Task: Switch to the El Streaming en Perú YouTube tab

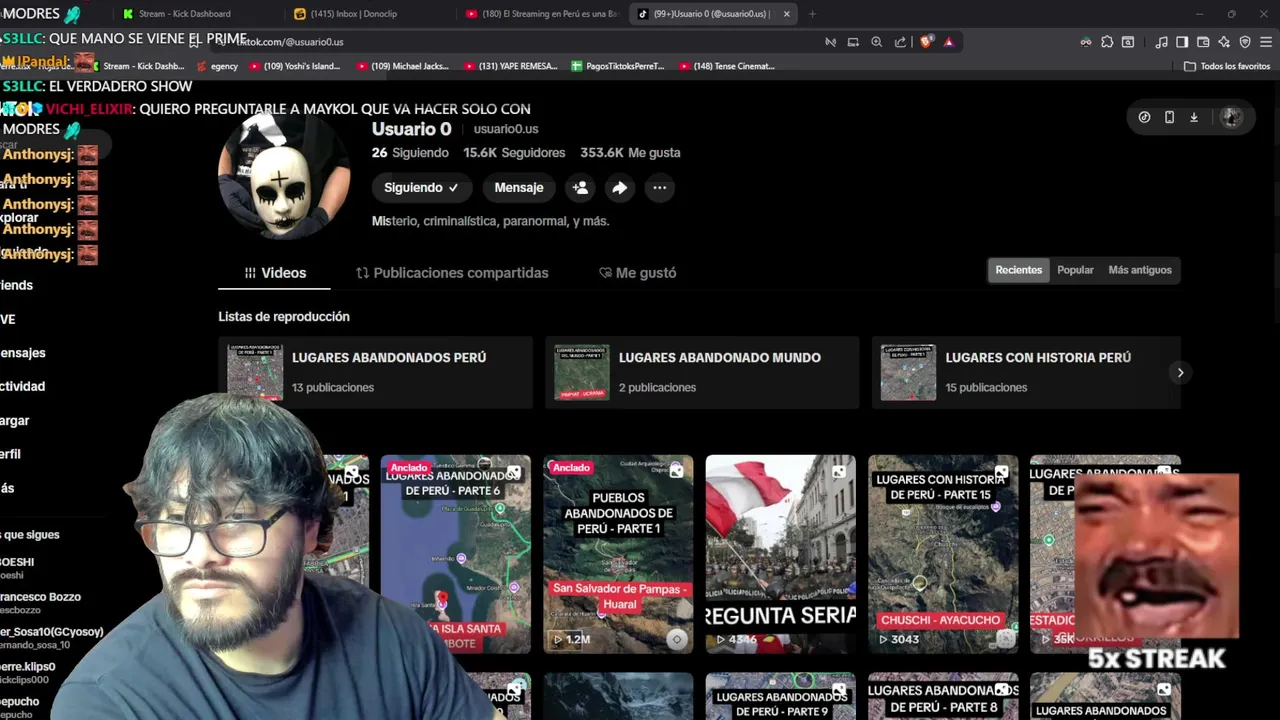Action: coord(540,14)
